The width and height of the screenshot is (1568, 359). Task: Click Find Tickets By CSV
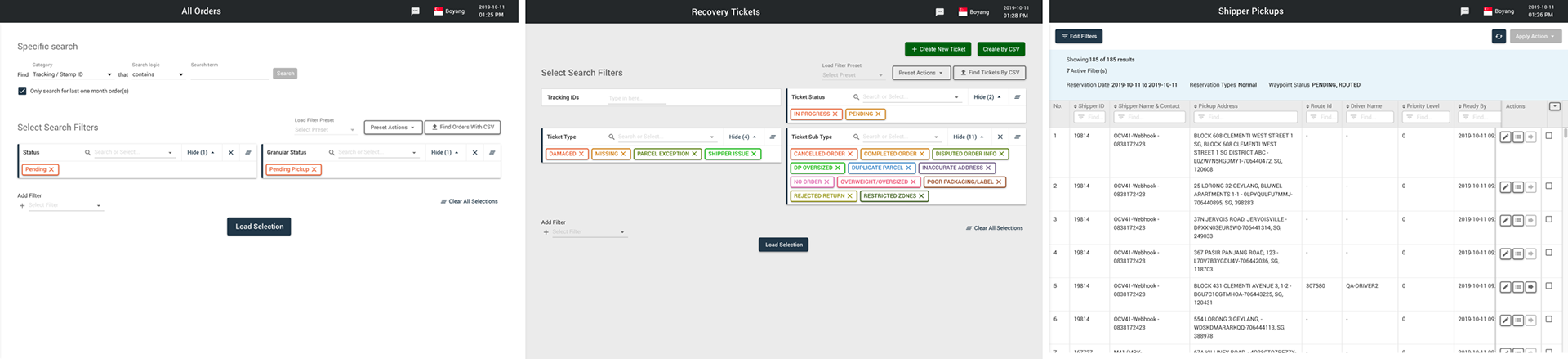point(989,73)
